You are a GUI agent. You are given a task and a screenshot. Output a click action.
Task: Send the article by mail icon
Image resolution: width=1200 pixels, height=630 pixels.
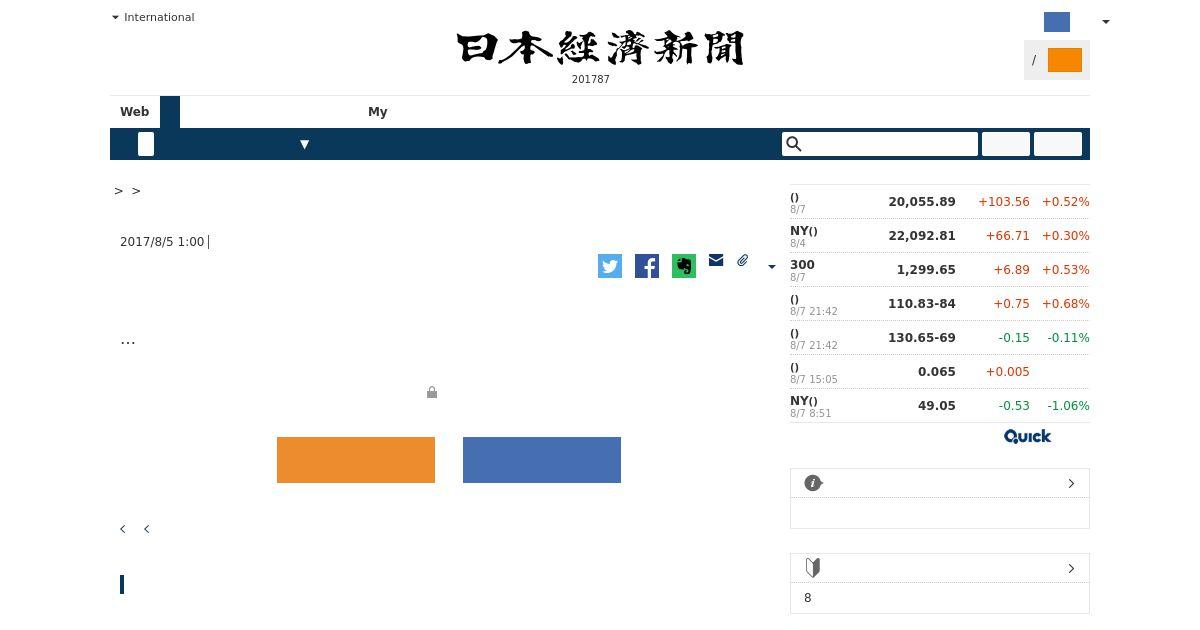coord(716,260)
